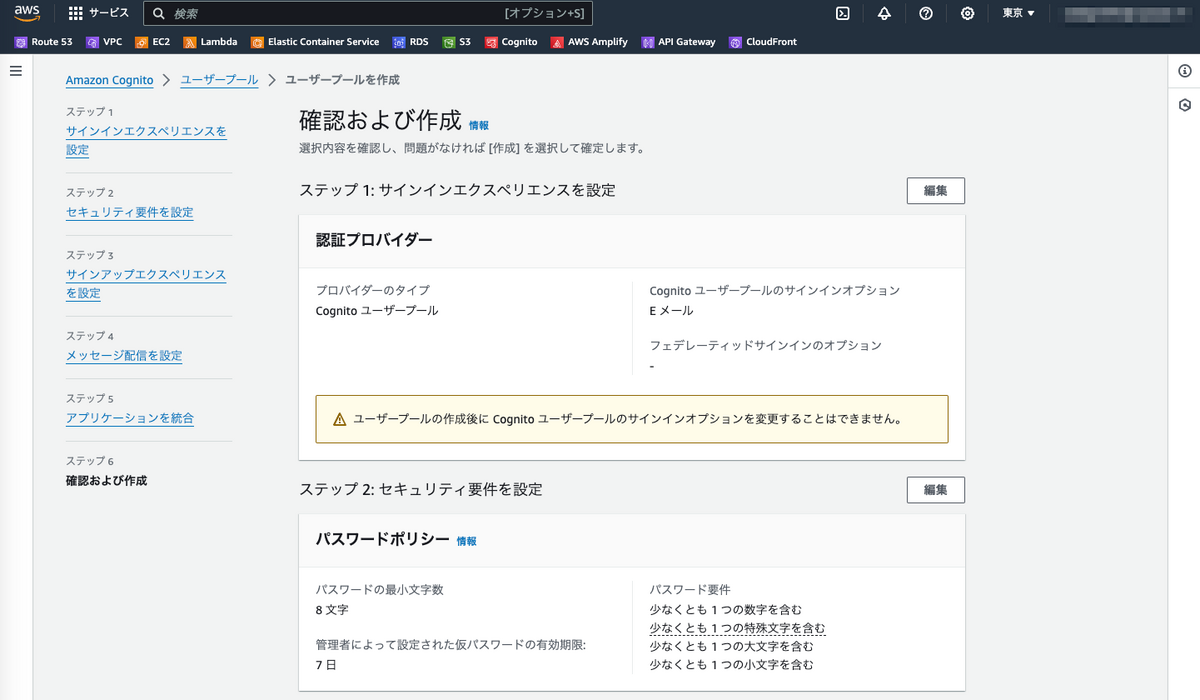This screenshot has width=1200, height=700.
Task: Open Route 53 bookmark shortcut
Action: (x=43, y=42)
